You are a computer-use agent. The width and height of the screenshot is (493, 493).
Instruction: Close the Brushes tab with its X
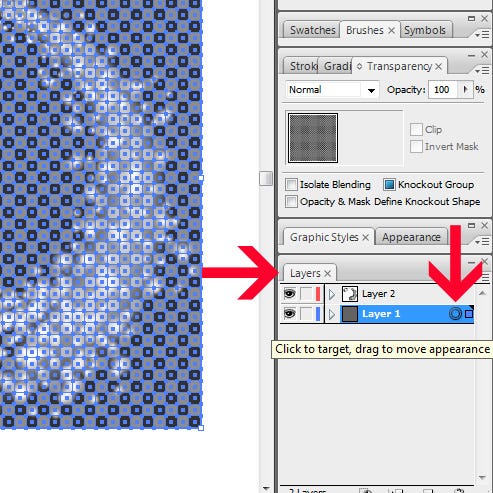(392, 31)
